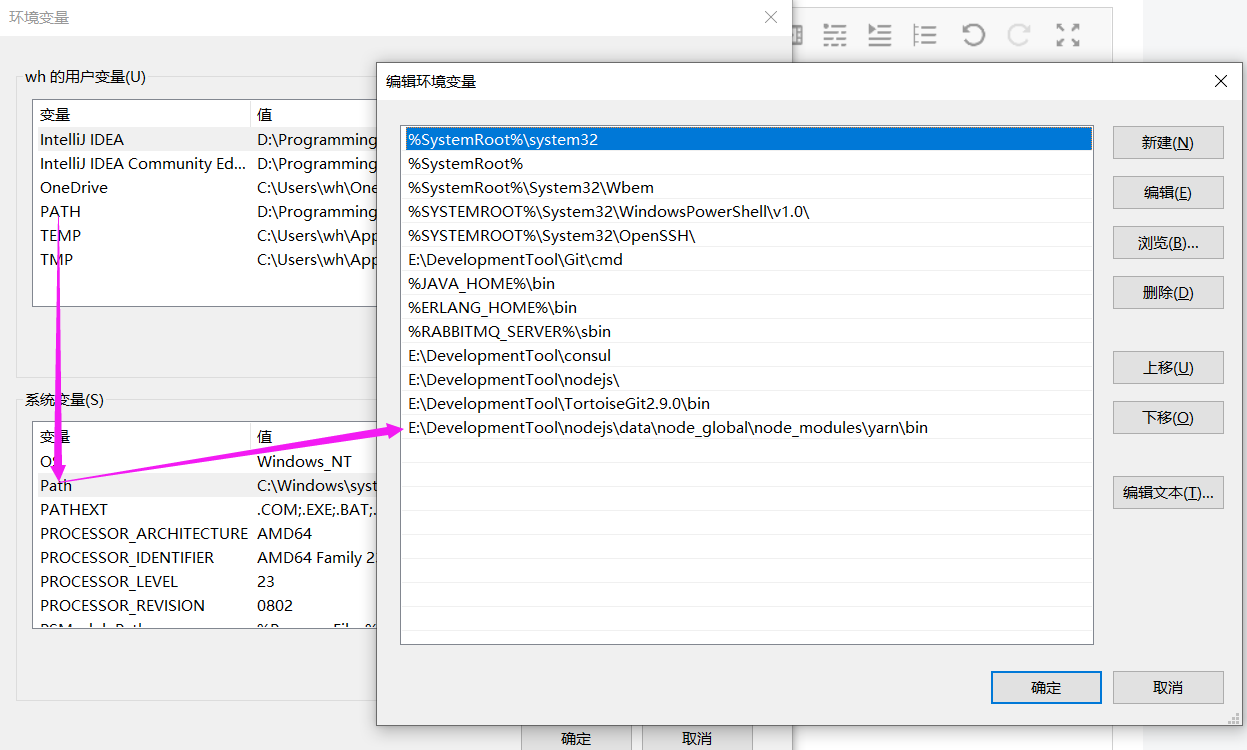This screenshot has height=750, width=1247.
Task: Select the %SystemRoot%\system32 entry
Action: coord(747,139)
